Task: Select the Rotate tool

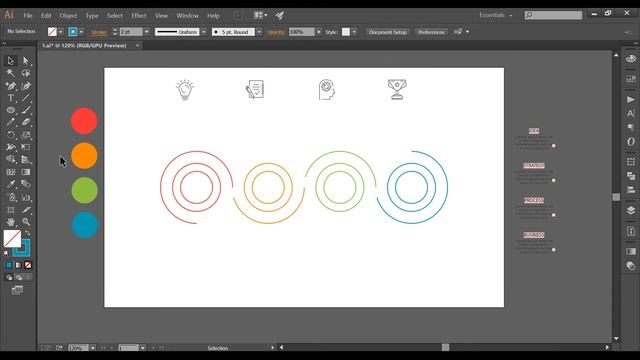Action: pos(11,135)
